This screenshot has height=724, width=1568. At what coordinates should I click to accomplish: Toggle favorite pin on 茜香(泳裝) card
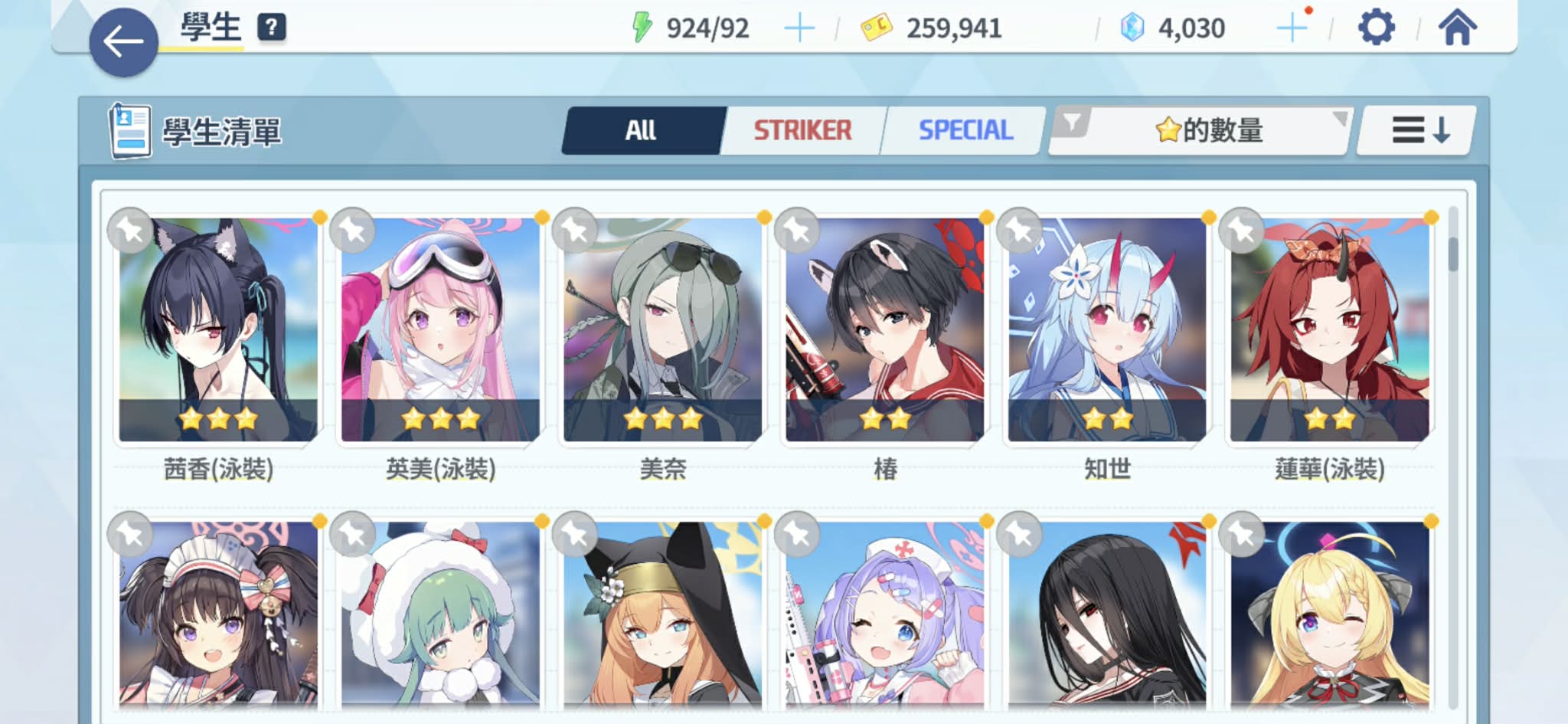coord(130,230)
